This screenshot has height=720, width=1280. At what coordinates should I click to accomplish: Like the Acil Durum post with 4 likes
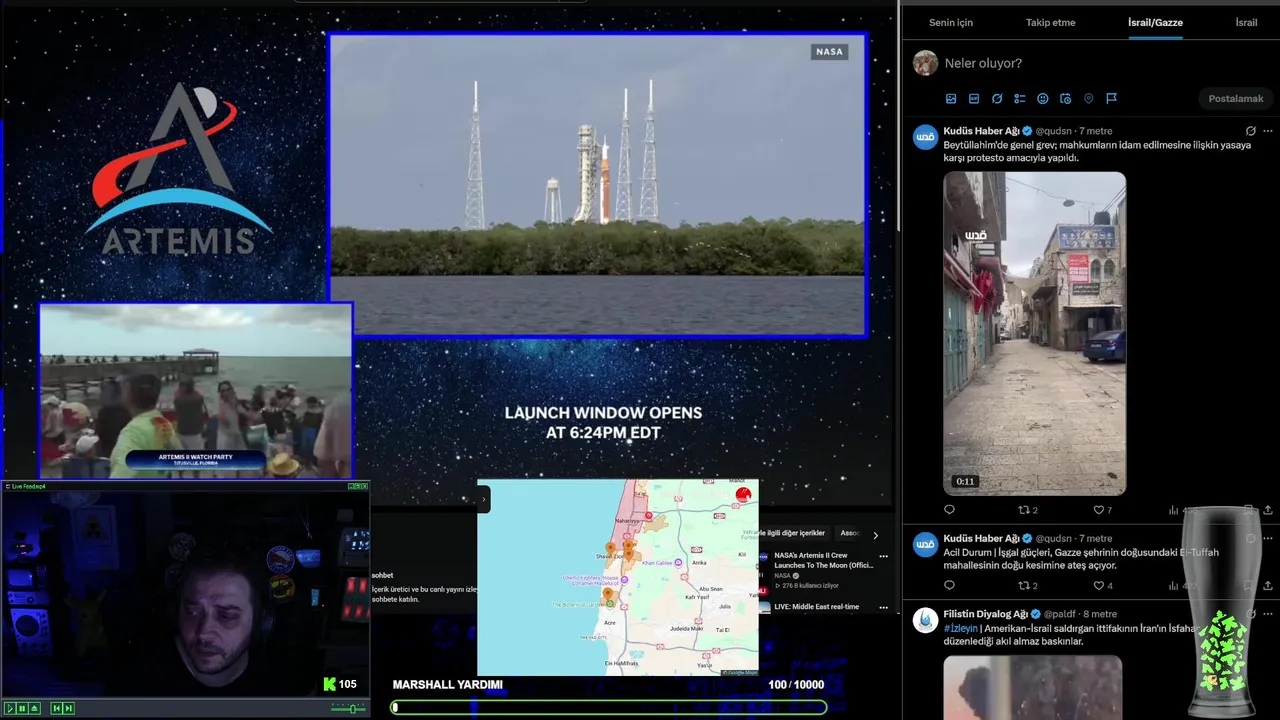(1102, 586)
